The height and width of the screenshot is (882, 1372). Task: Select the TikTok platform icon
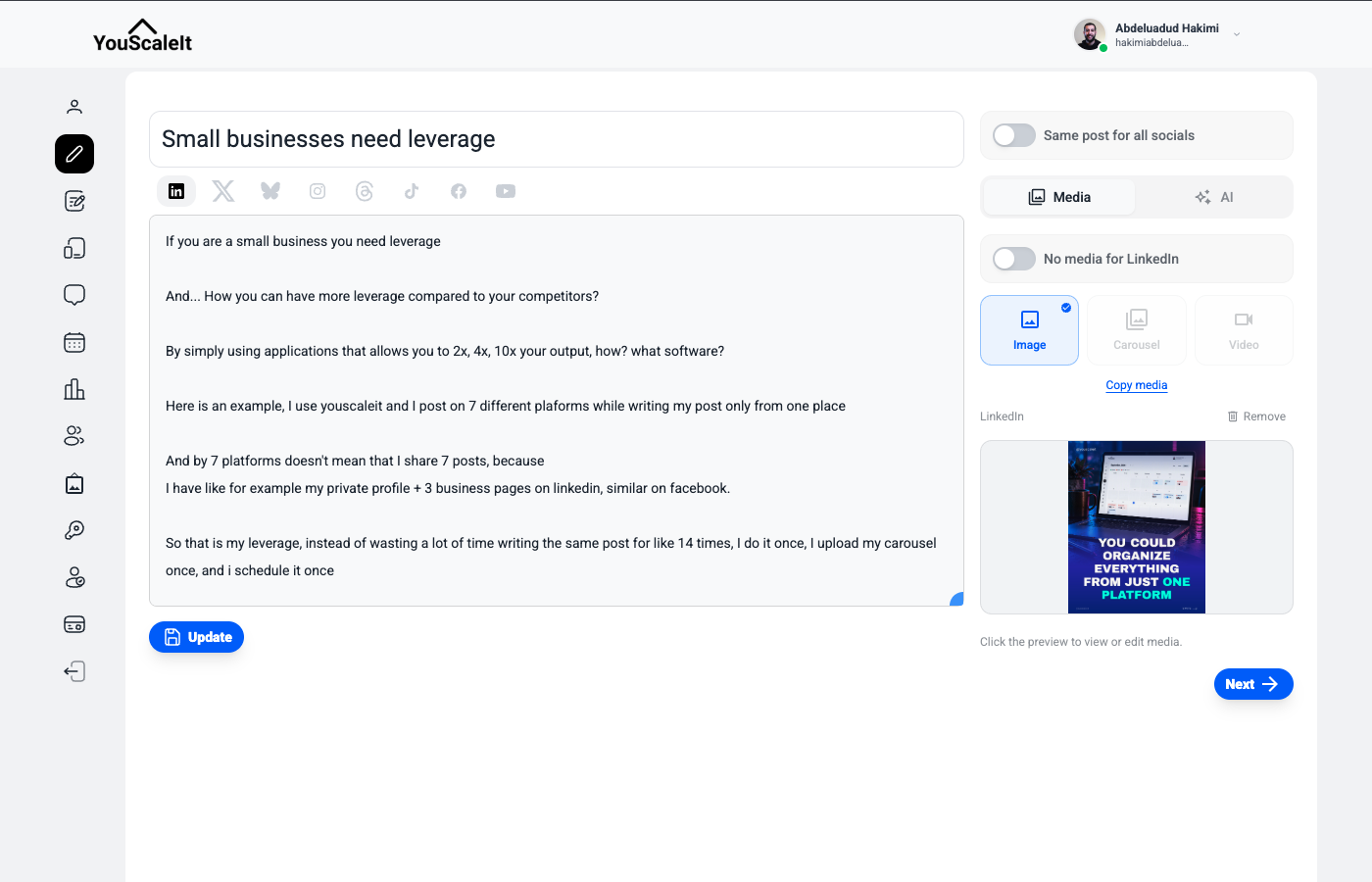(412, 191)
